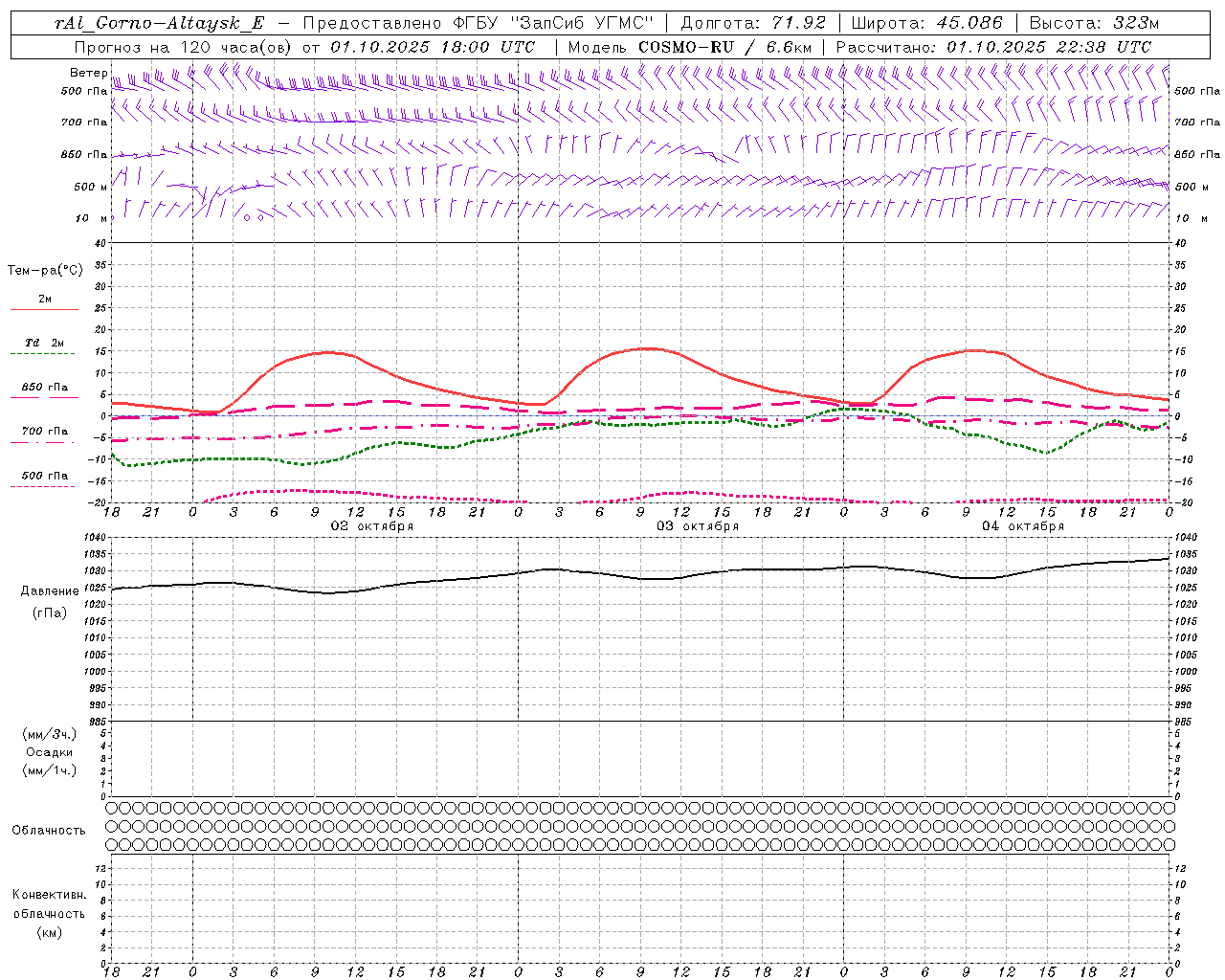
Task: Click the Давление panel label
Action: tap(50, 591)
